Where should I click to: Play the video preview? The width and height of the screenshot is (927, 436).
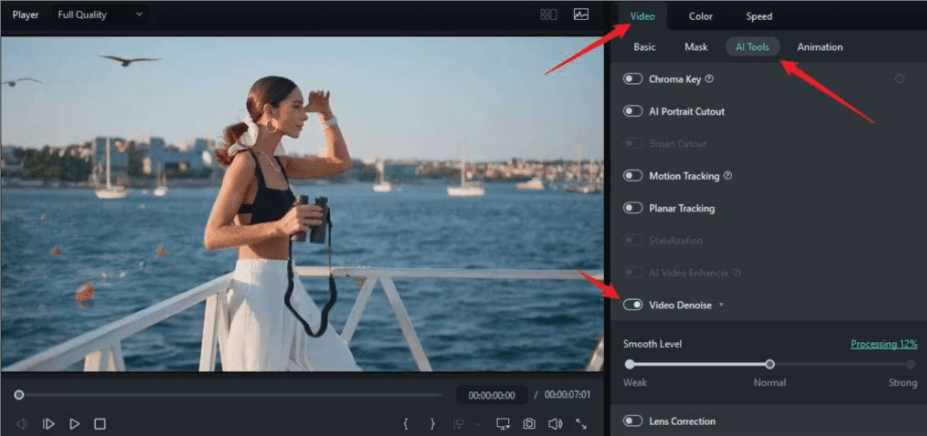pos(74,424)
